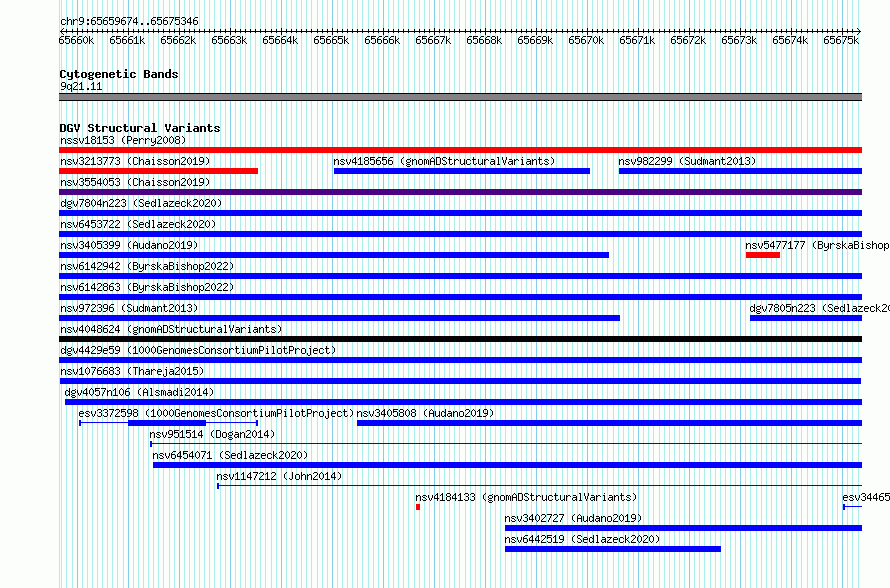Open nsv5477177 (ByrskaBishop) label
Screen dimensions: 890x588
tap(817, 245)
